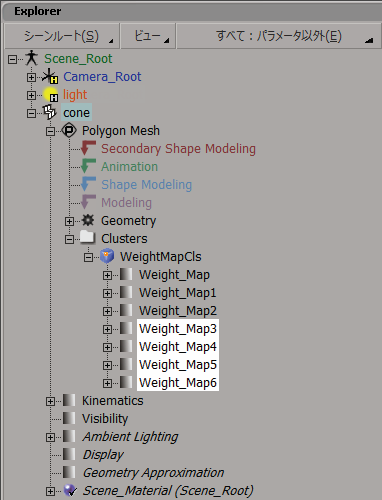Click the Camera_Root null icon
382x500 pixels.
point(50,76)
